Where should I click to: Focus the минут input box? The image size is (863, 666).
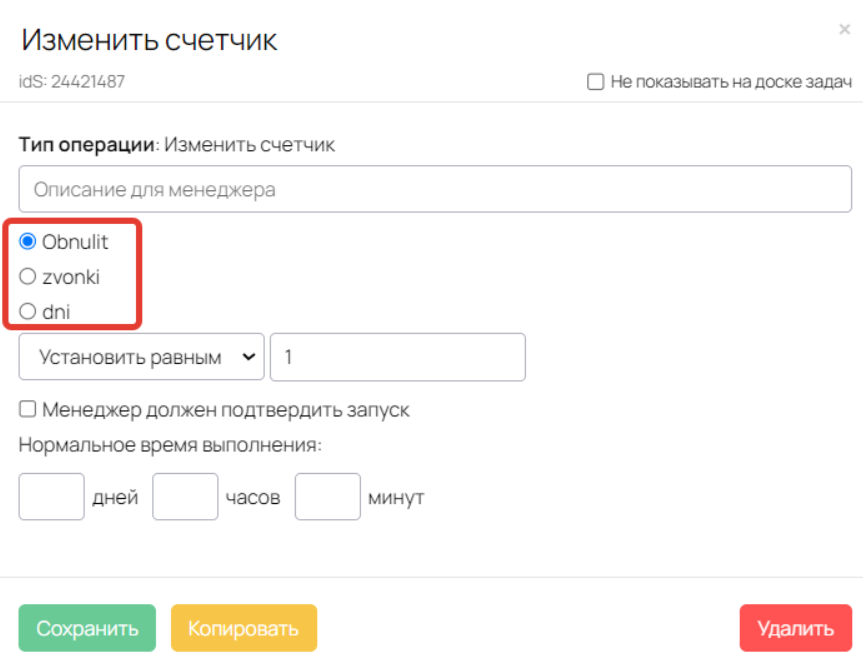[327, 496]
